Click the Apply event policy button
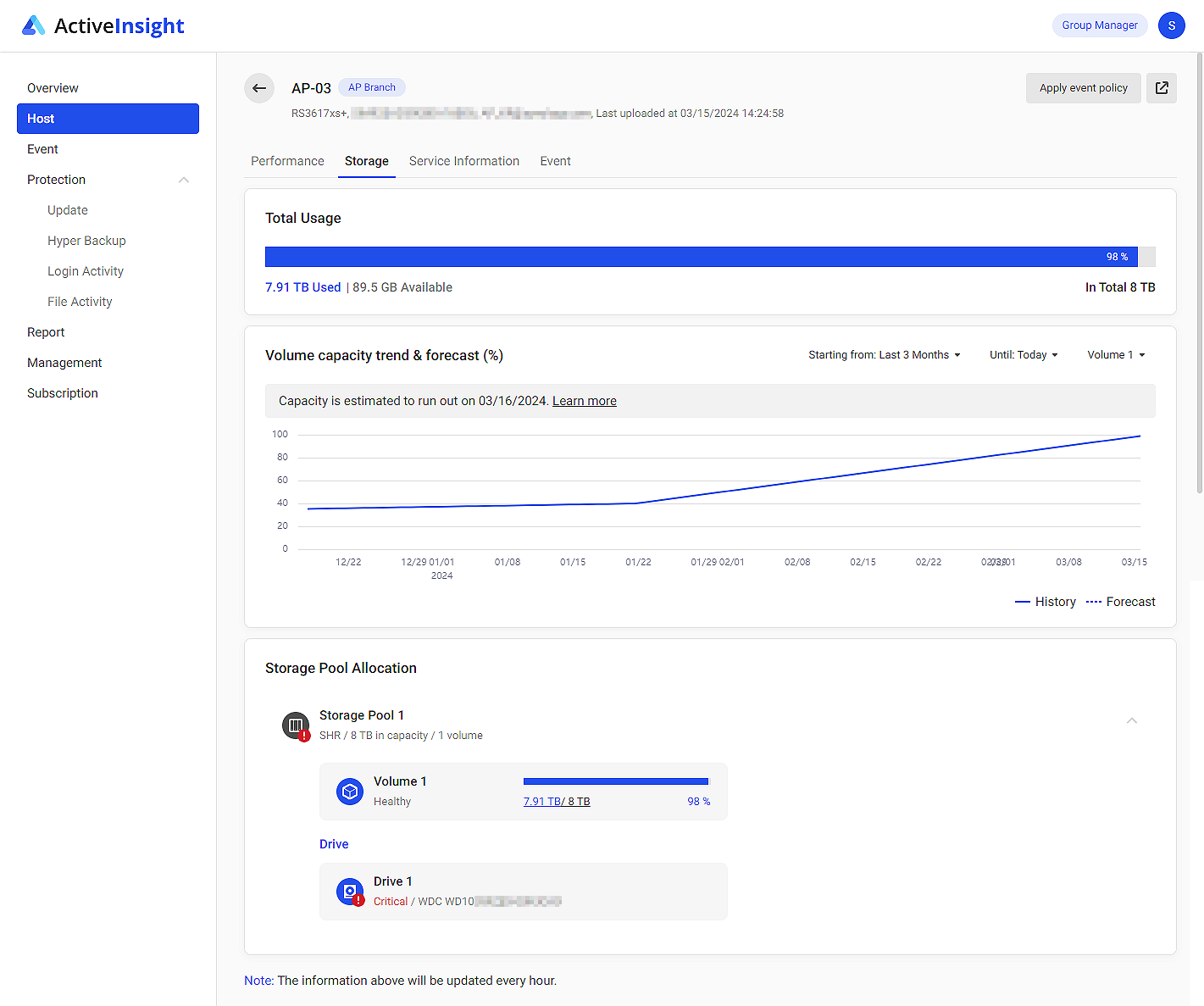 click(x=1083, y=88)
